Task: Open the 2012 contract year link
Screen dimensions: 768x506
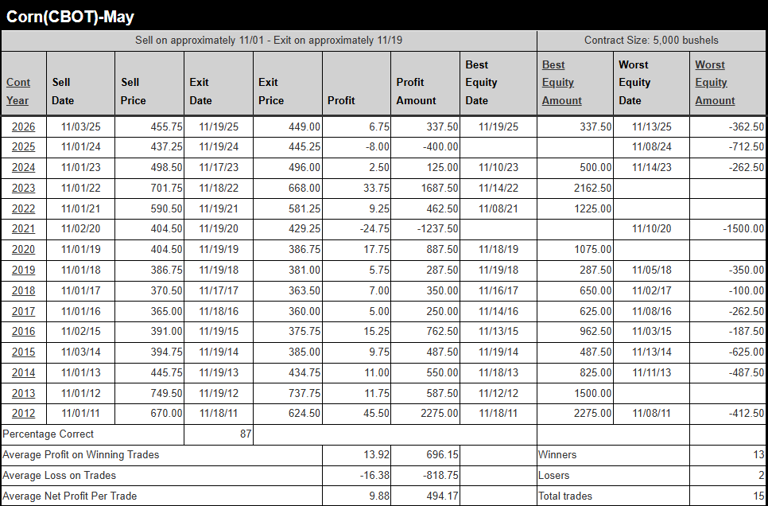Action: (x=24, y=413)
